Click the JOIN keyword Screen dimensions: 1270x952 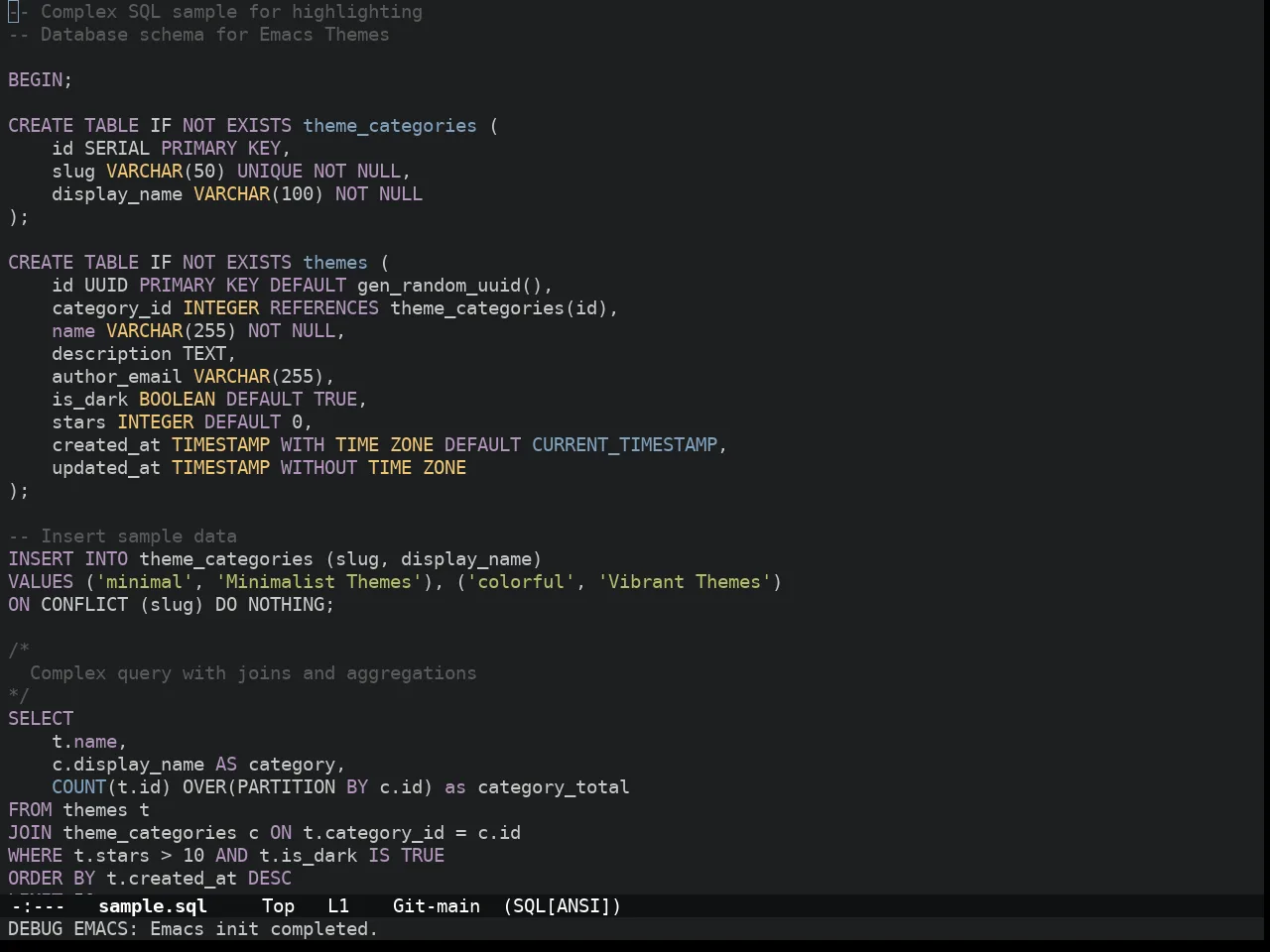[30, 832]
